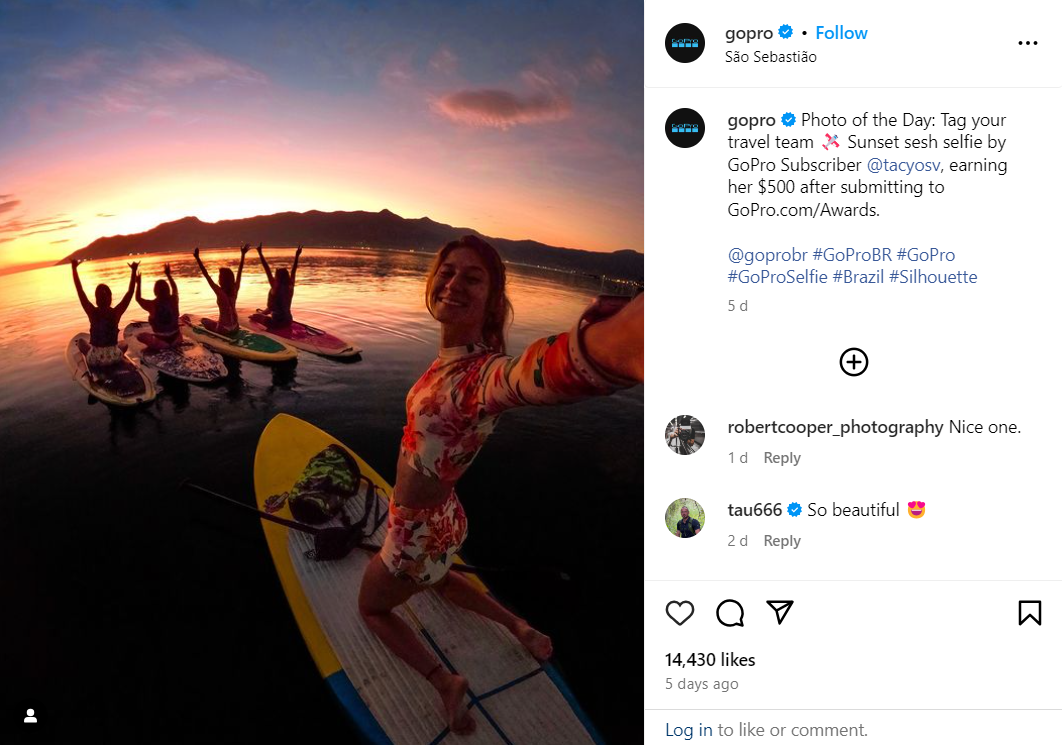Image resolution: width=1062 pixels, height=745 pixels.
Task: Open the #GoProSelfie hashtag
Action: (x=778, y=277)
